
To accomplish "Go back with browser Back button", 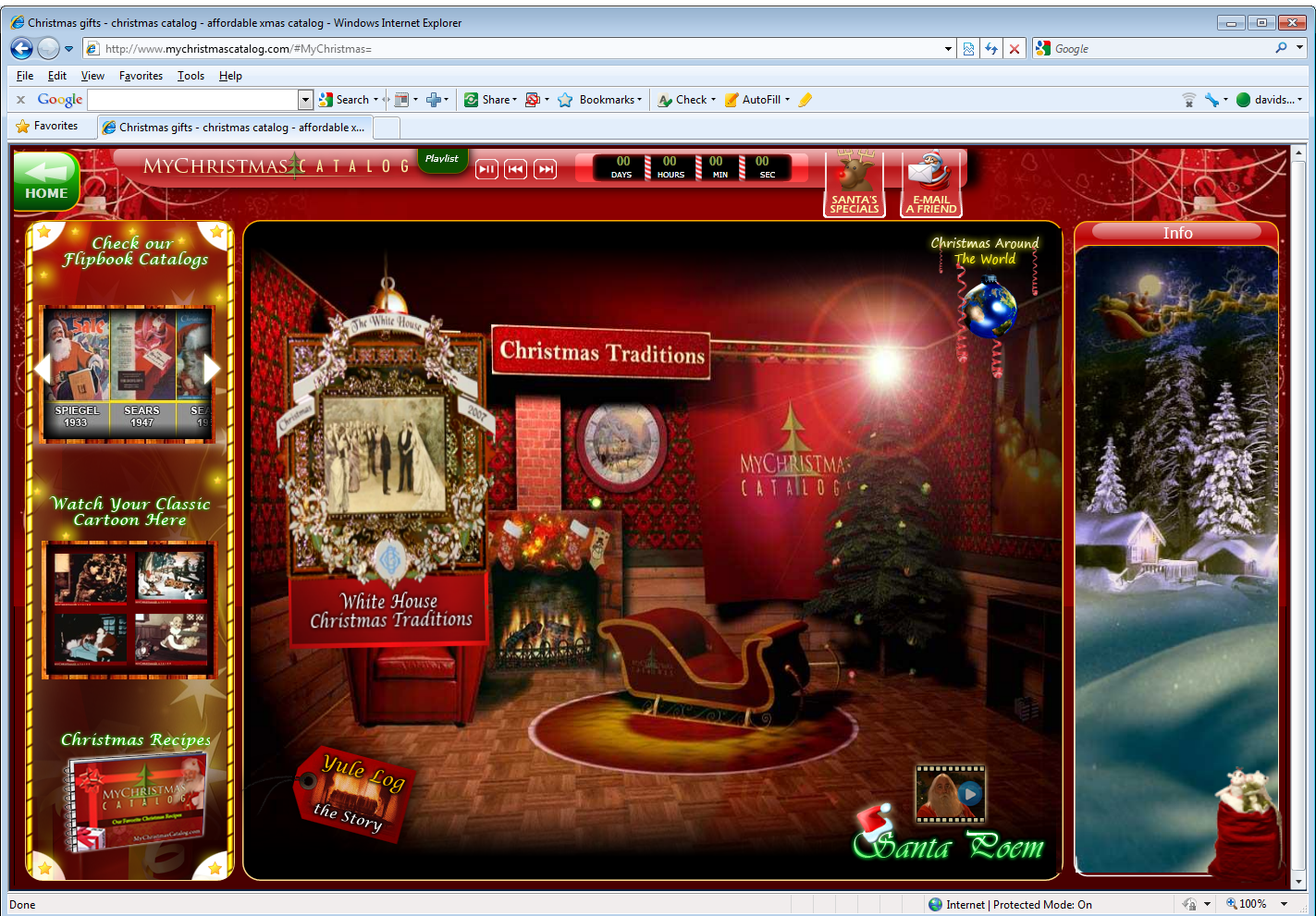I will click(22, 48).
